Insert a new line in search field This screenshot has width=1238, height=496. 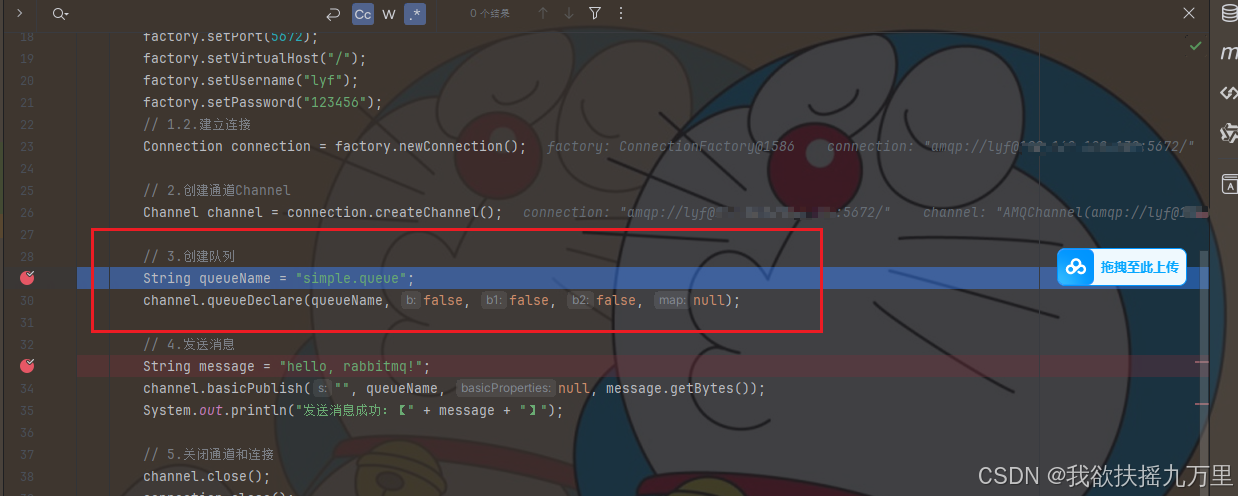tap(333, 14)
